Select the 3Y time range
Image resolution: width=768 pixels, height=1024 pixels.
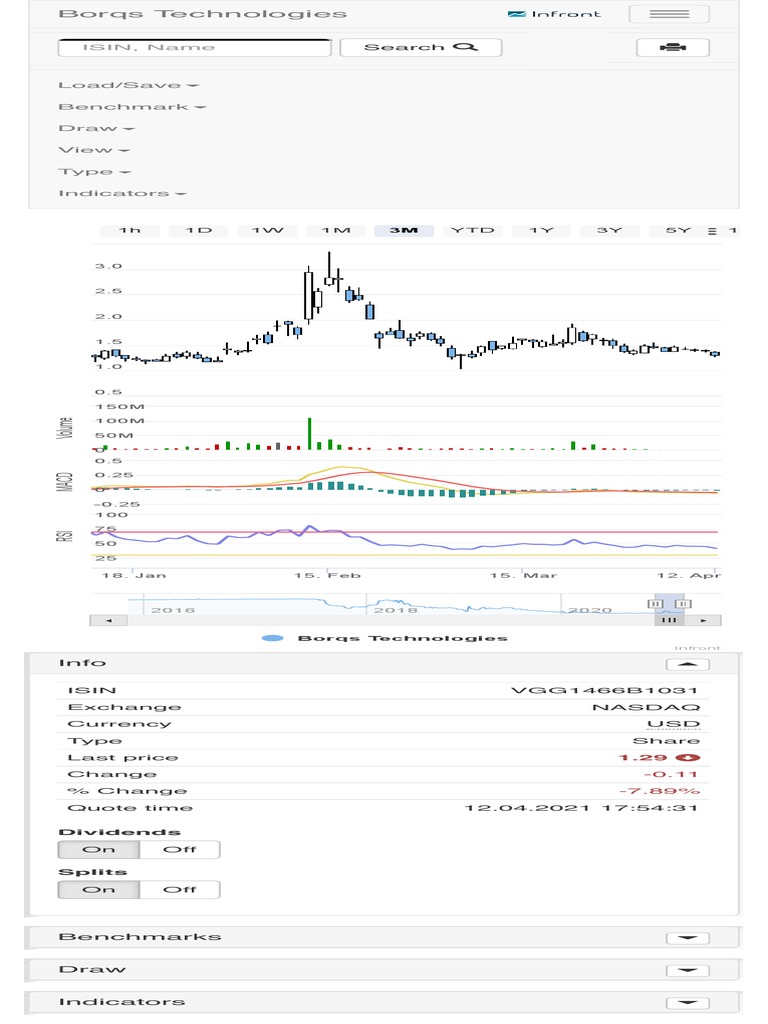pyautogui.click(x=609, y=231)
